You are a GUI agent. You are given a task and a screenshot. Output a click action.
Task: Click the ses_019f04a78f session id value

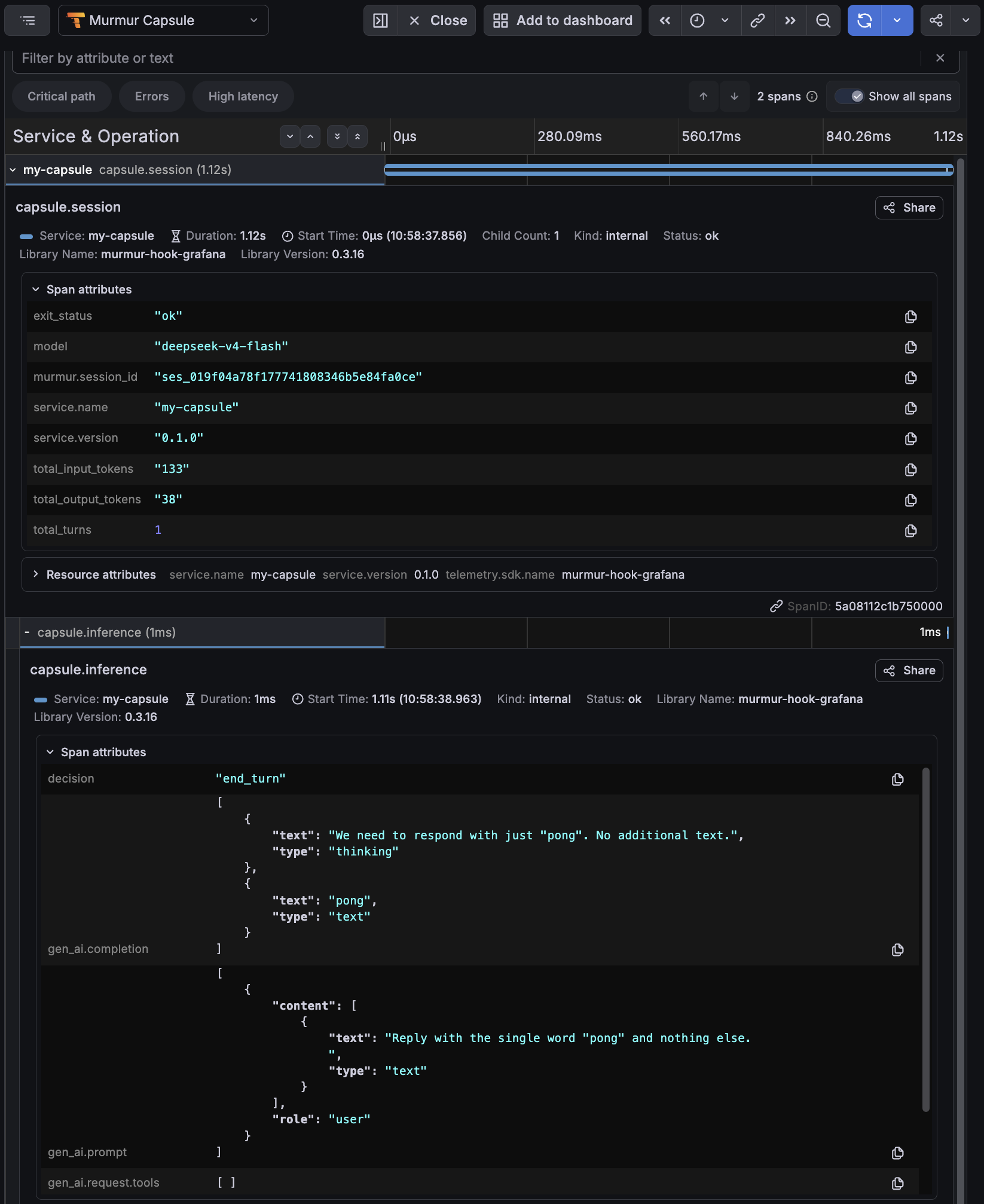(288, 377)
